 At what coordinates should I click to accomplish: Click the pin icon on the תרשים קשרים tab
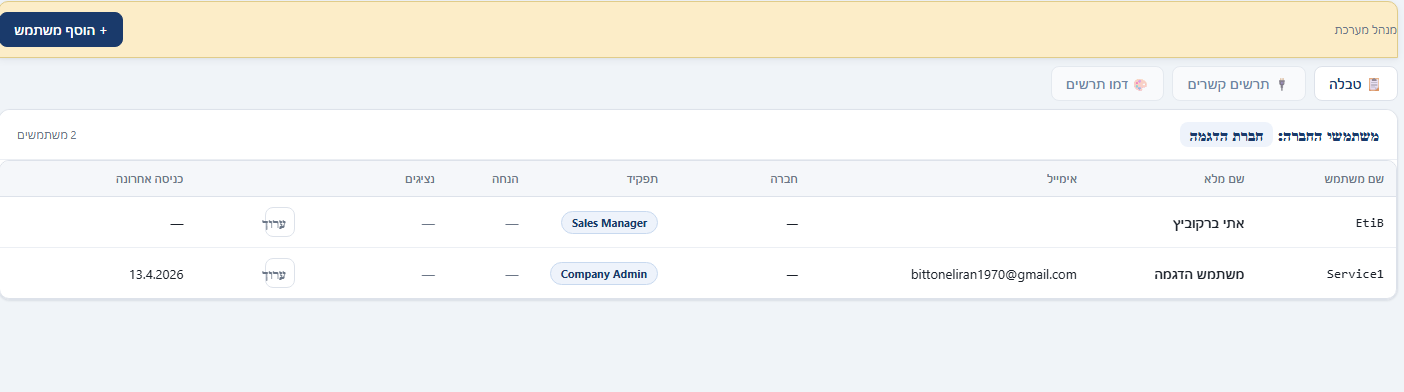(x=1283, y=85)
